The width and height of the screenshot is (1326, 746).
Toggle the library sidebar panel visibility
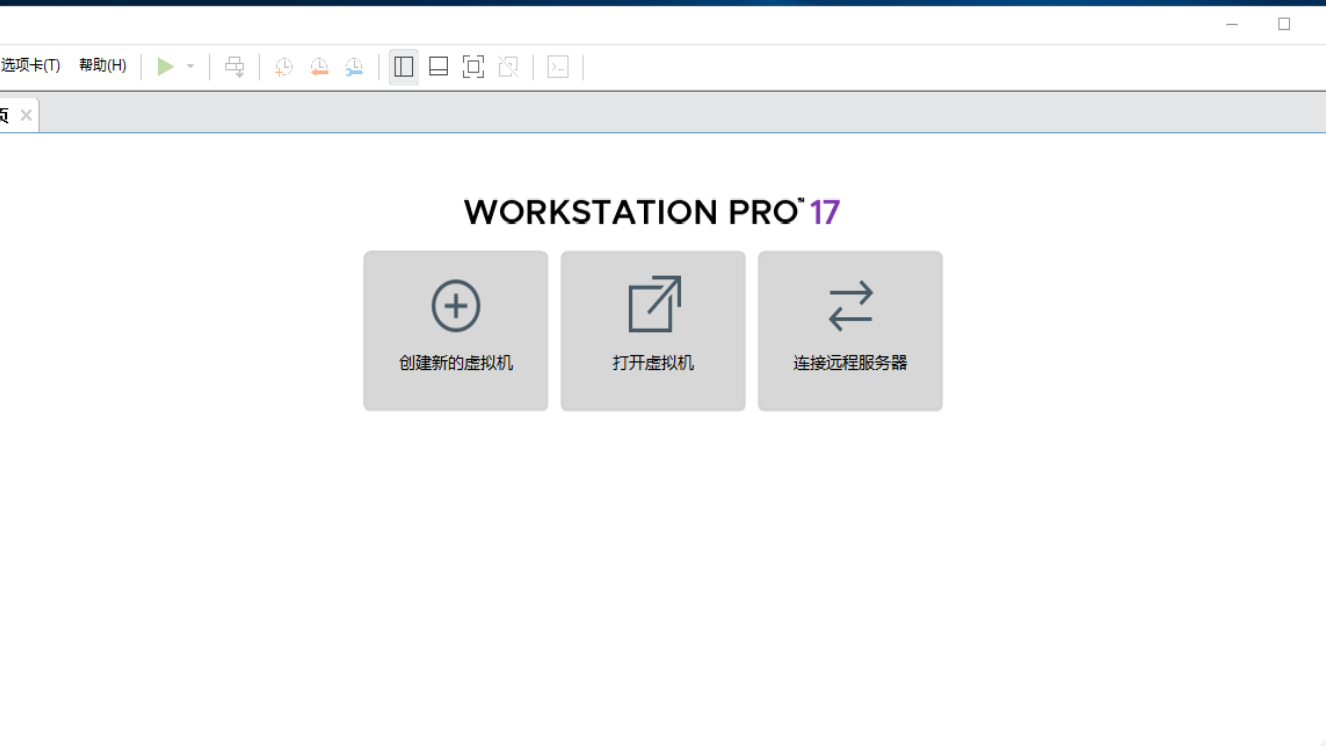coord(404,66)
